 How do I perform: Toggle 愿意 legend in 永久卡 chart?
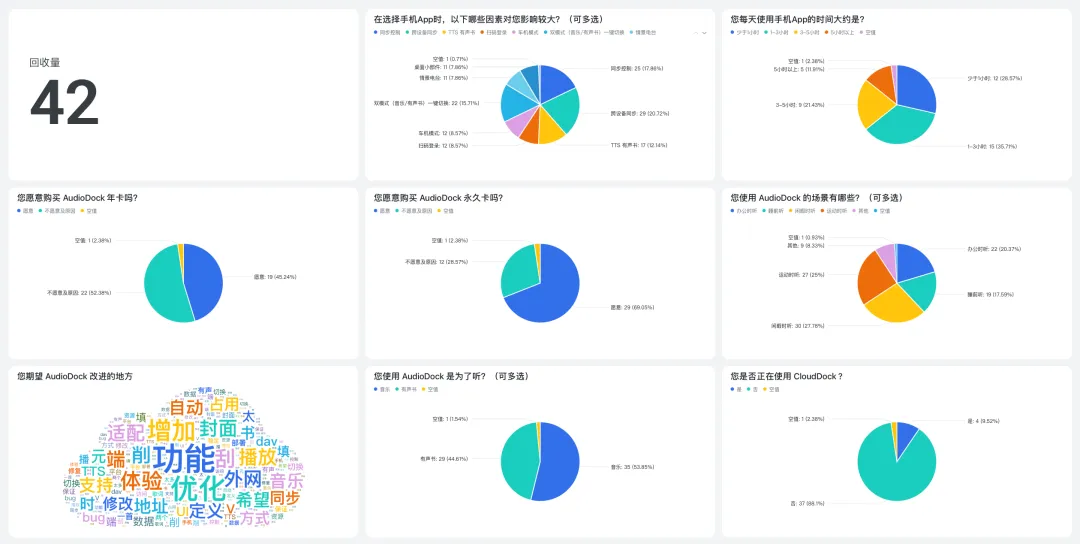click(x=383, y=210)
